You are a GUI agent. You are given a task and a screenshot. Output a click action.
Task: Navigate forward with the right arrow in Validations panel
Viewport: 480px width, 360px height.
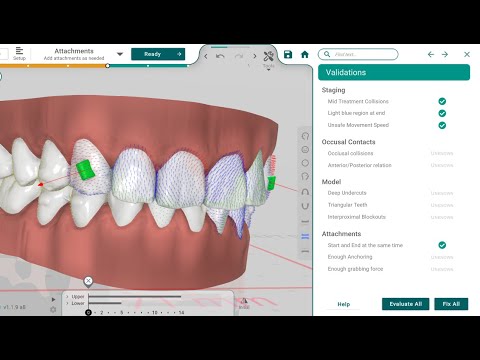pyautogui.click(x=445, y=54)
